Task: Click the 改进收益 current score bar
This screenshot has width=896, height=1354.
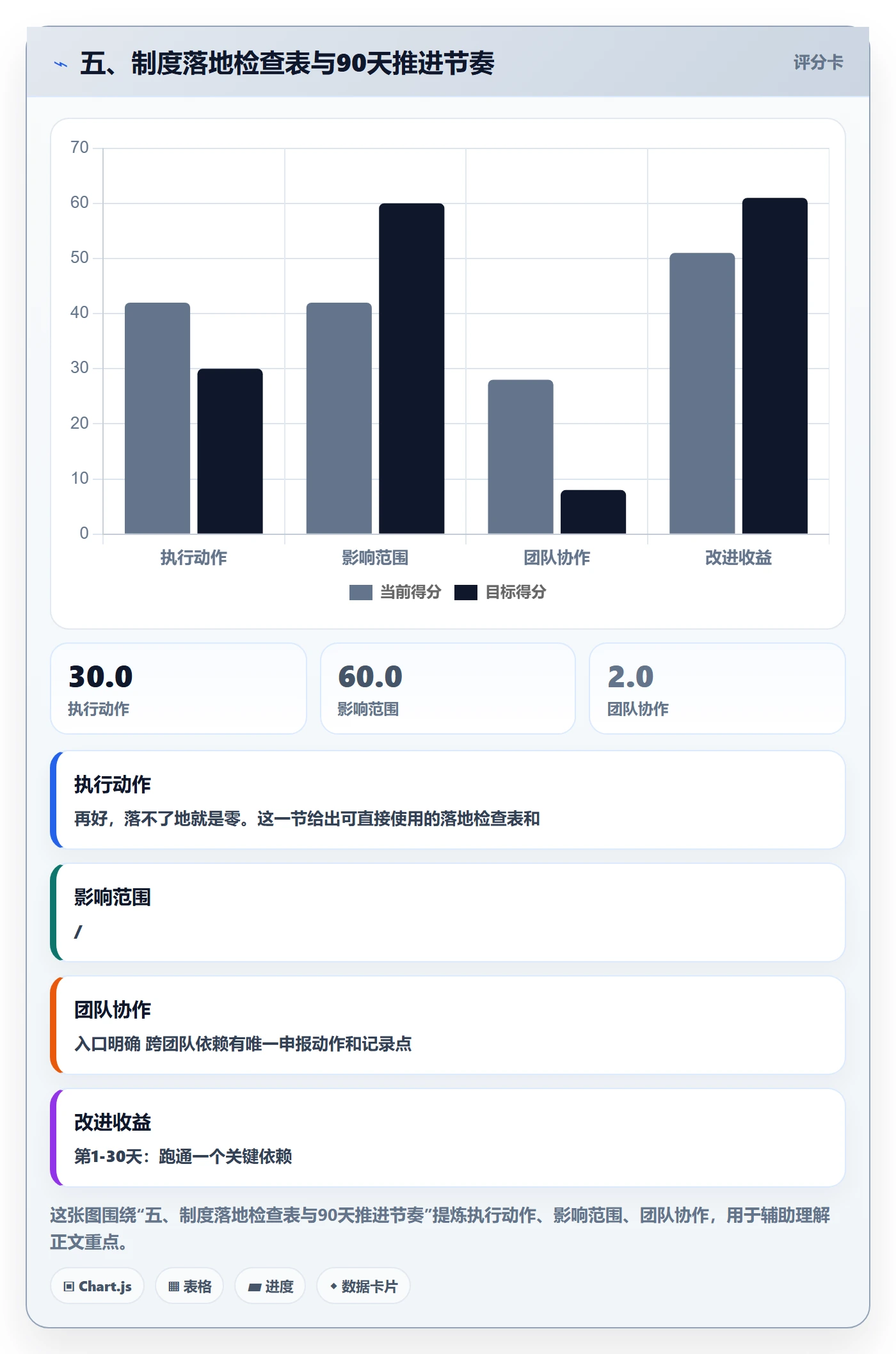Action: click(702, 394)
